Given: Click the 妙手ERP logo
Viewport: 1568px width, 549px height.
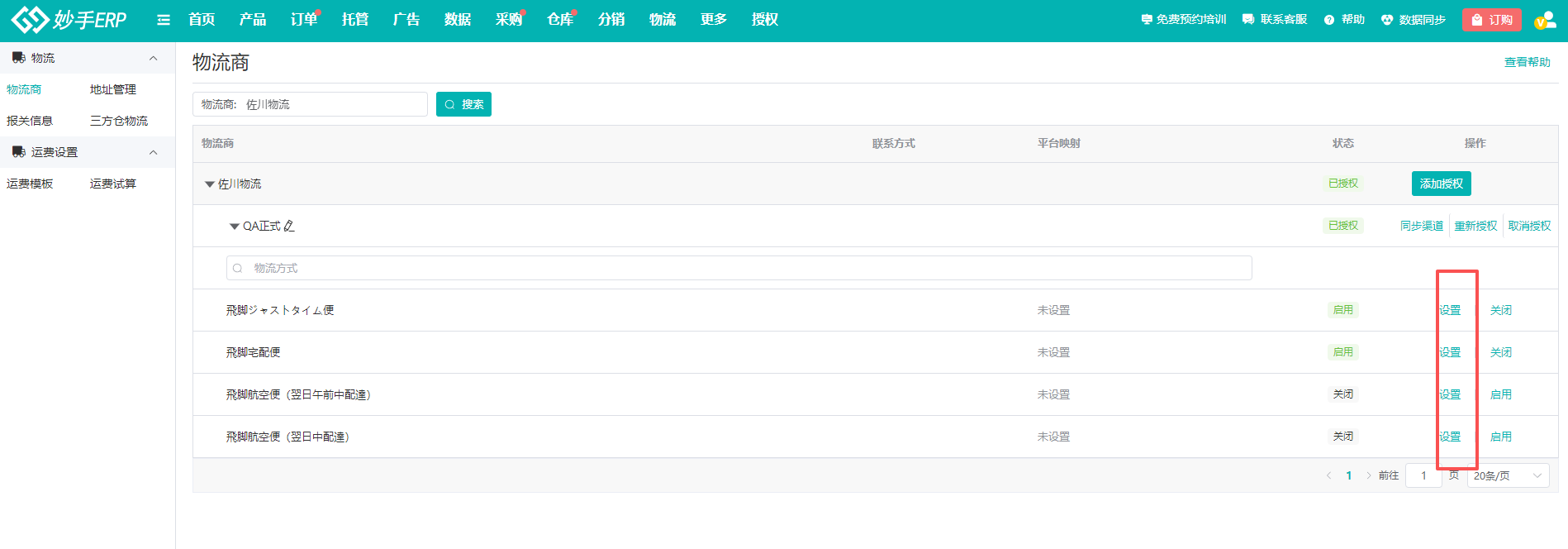Looking at the screenshot, I should [x=69, y=20].
